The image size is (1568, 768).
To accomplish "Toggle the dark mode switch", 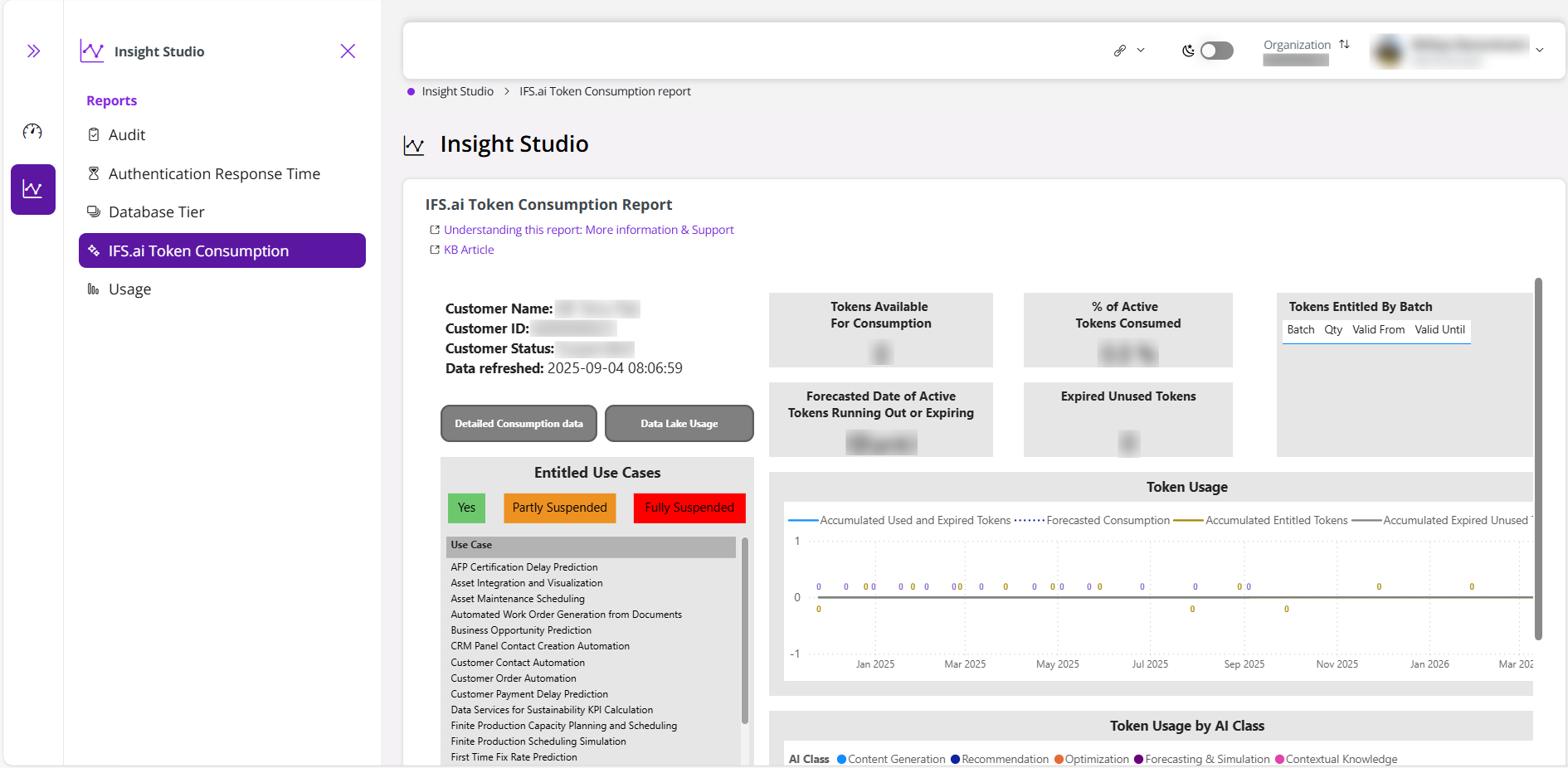I will tap(1217, 51).
